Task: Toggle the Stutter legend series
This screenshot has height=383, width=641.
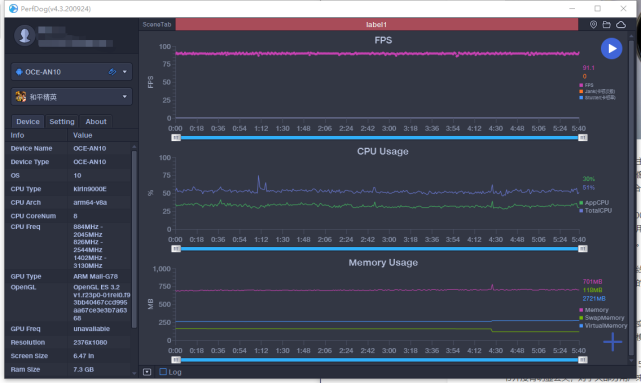Action: (597, 98)
